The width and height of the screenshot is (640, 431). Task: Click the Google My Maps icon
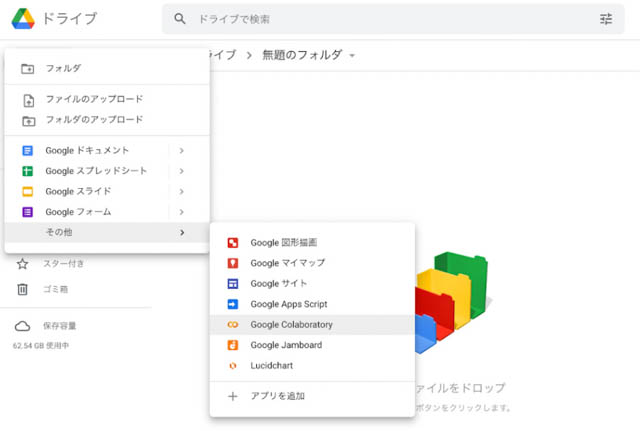[x=233, y=263]
